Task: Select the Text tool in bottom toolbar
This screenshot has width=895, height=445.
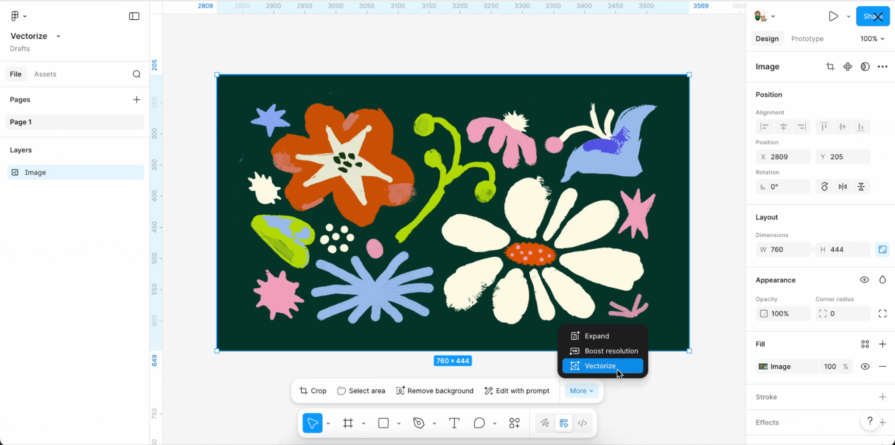Action: pos(454,423)
